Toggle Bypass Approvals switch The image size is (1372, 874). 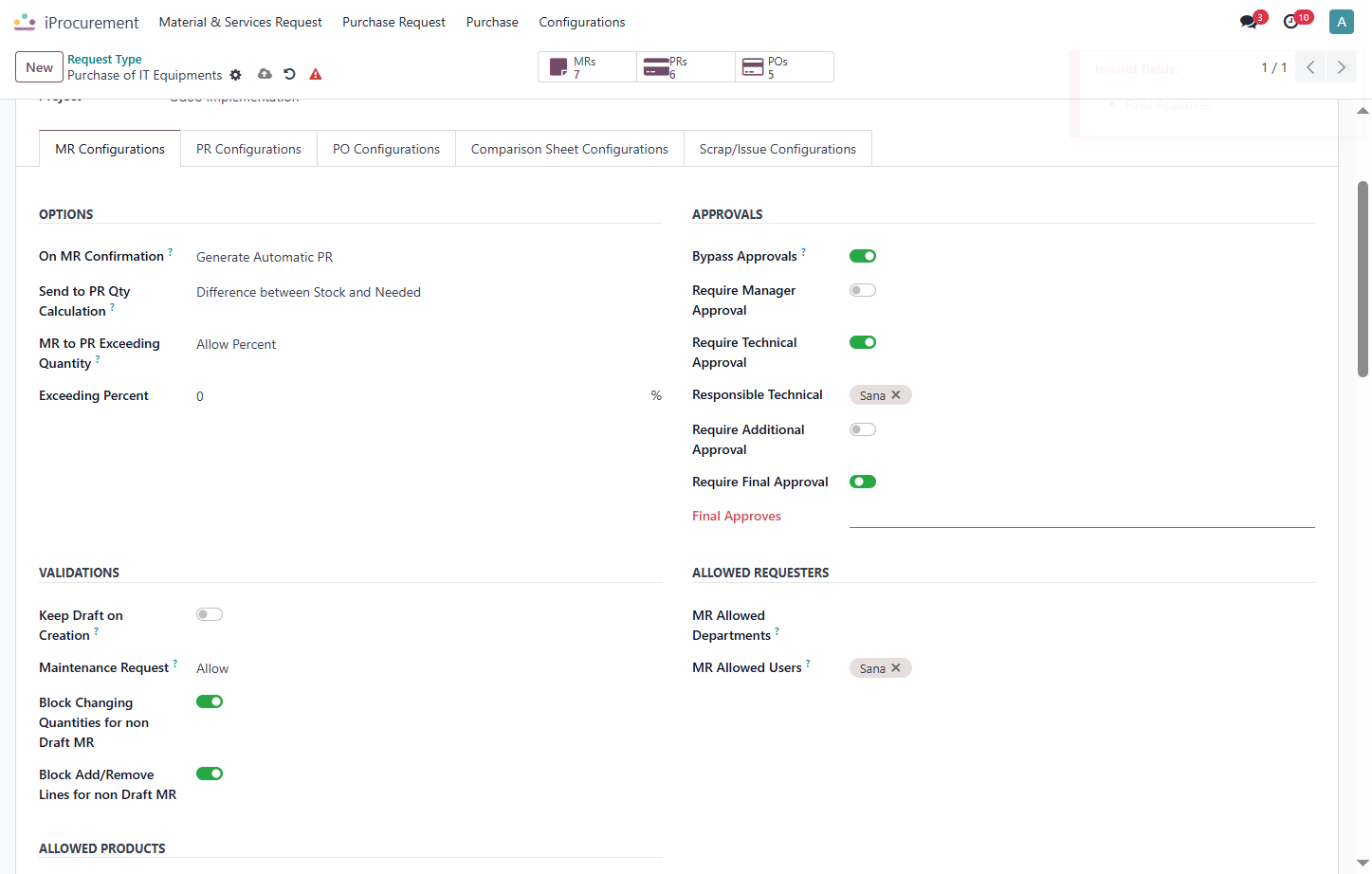[863, 256]
